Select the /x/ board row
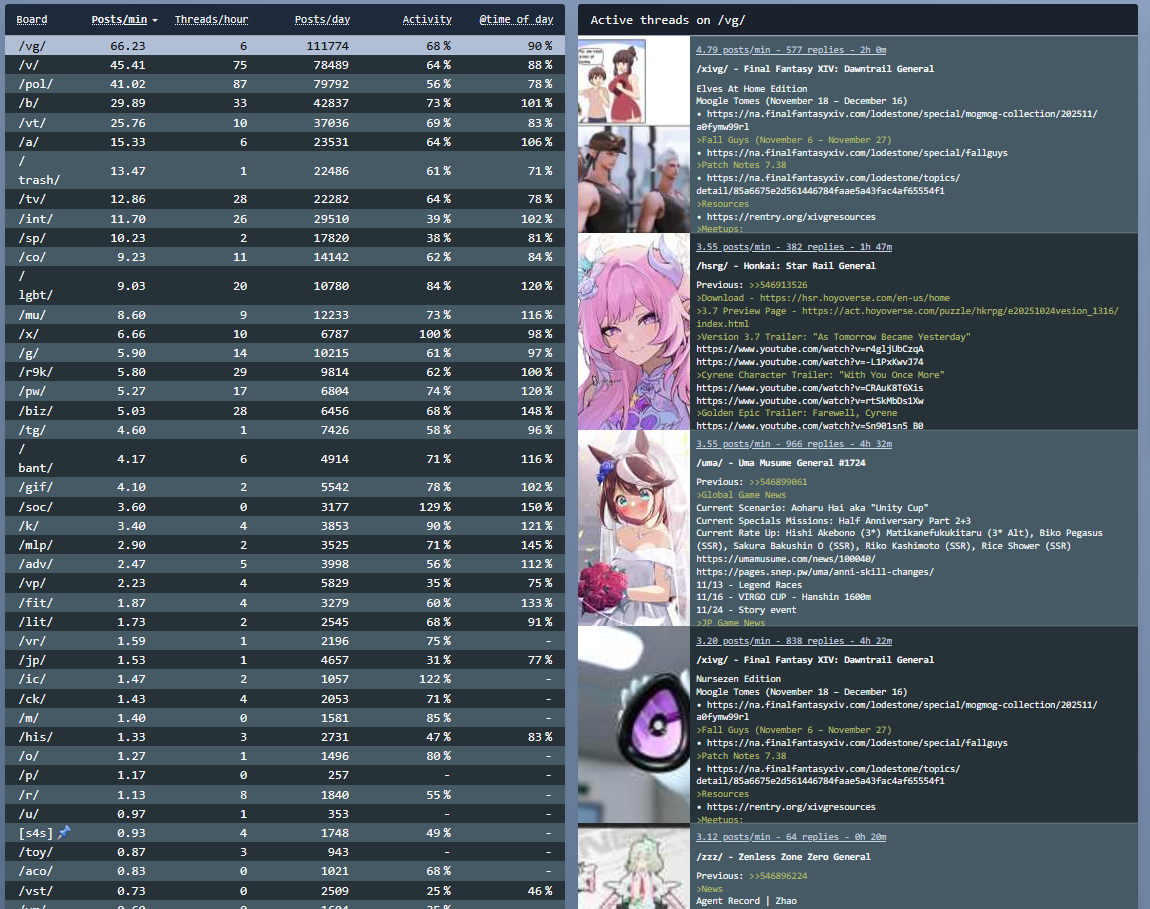1150x909 pixels. tap(285, 334)
